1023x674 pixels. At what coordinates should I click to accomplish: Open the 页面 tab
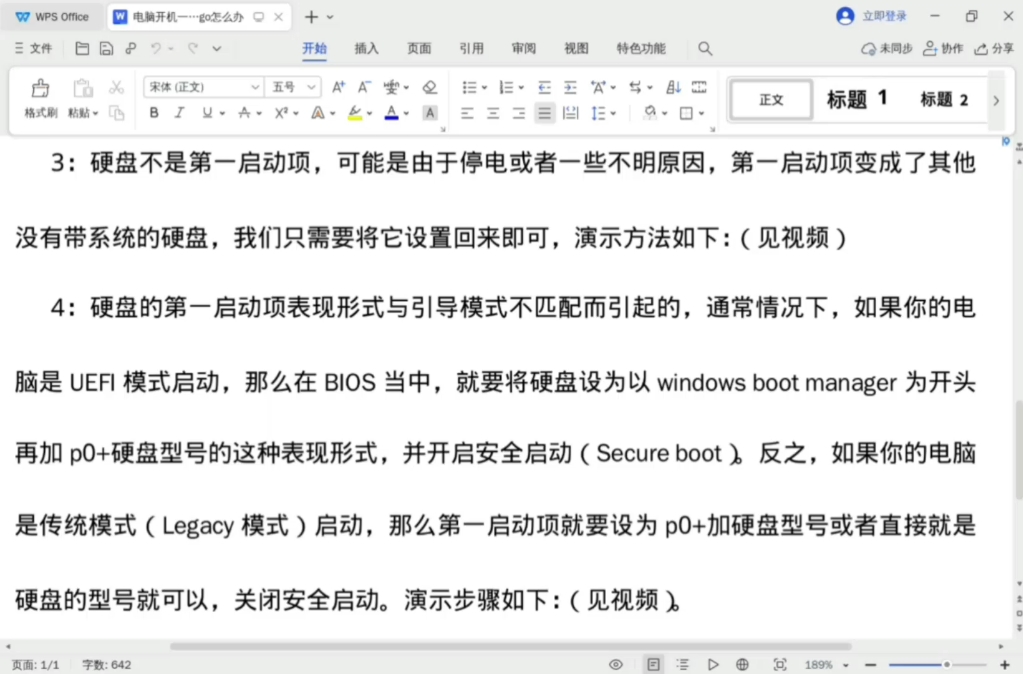419,48
